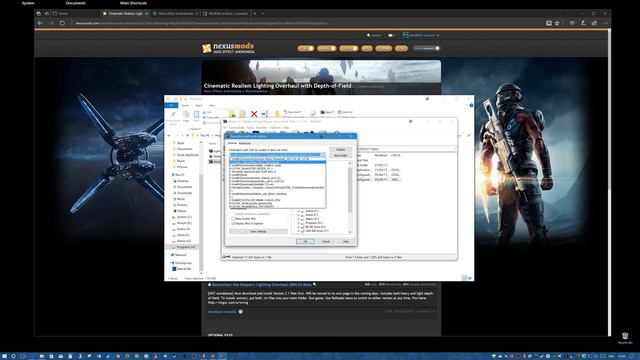Click the Reading view icon in browser
Screen dimensions: 640x360
549,23
